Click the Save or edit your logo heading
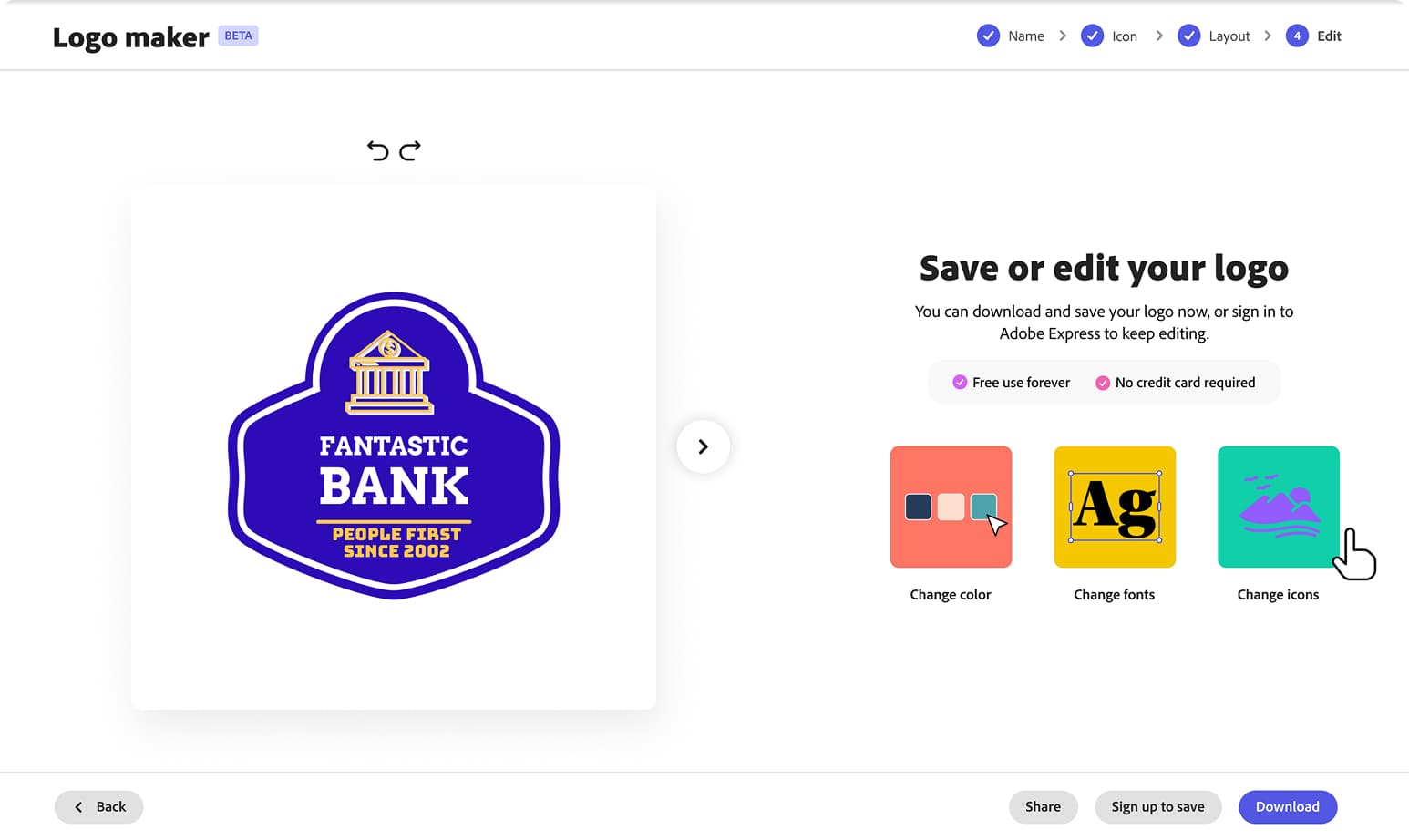The height and width of the screenshot is (840, 1409). 1104,269
